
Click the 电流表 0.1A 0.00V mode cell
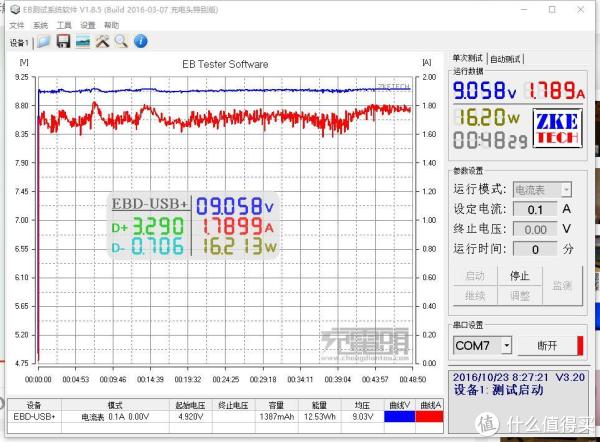click(x=115, y=417)
